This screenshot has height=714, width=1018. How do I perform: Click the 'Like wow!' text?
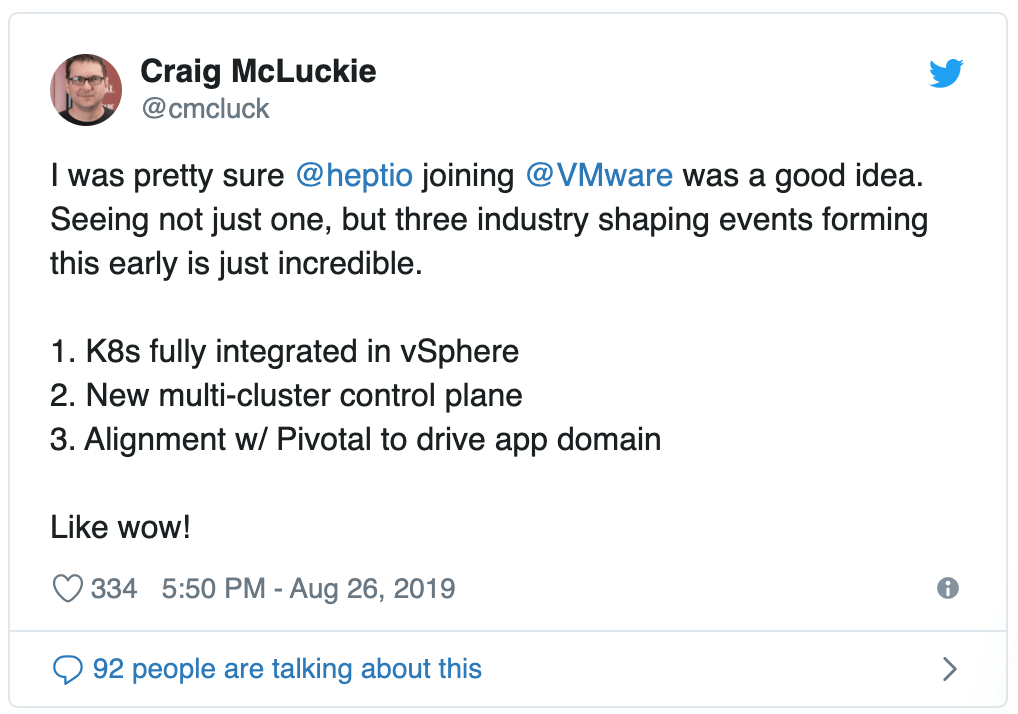tap(121, 527)
